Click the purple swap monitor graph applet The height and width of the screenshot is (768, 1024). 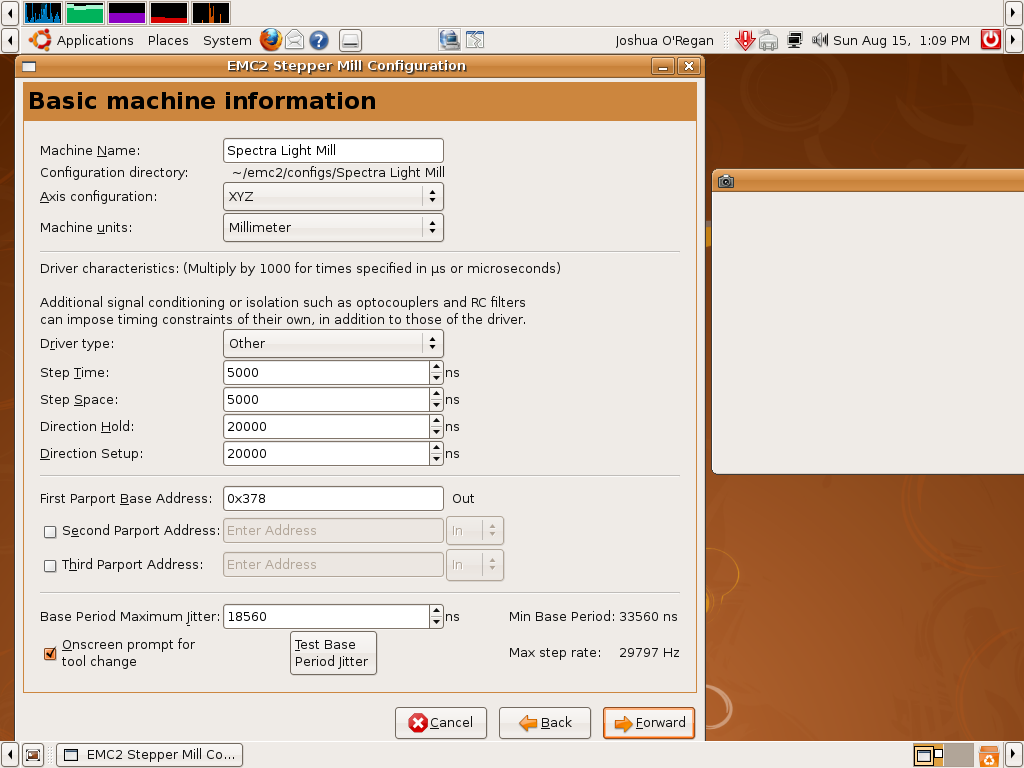pos(127,12)
